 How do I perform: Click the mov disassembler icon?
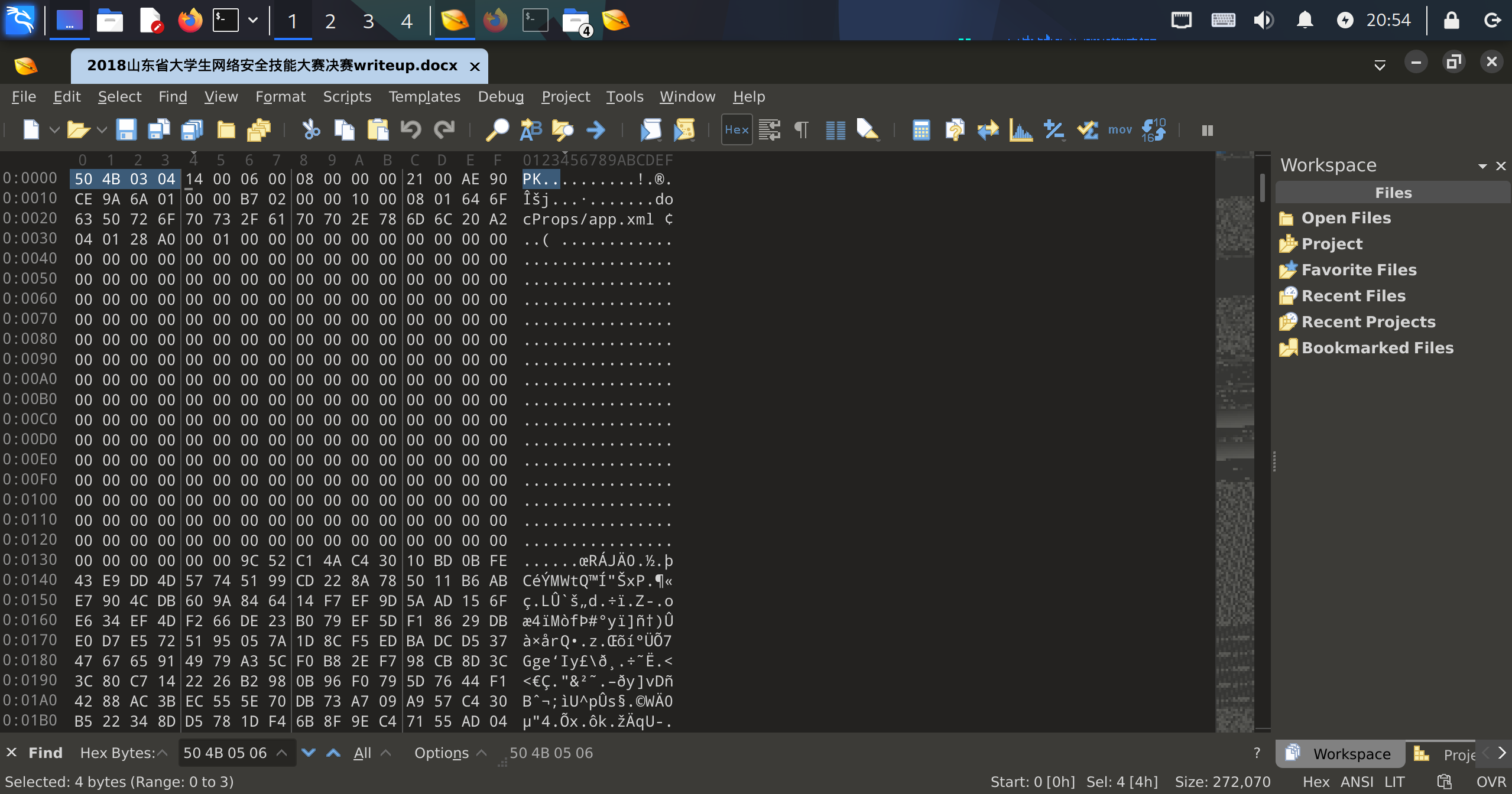pos(1120,130)
